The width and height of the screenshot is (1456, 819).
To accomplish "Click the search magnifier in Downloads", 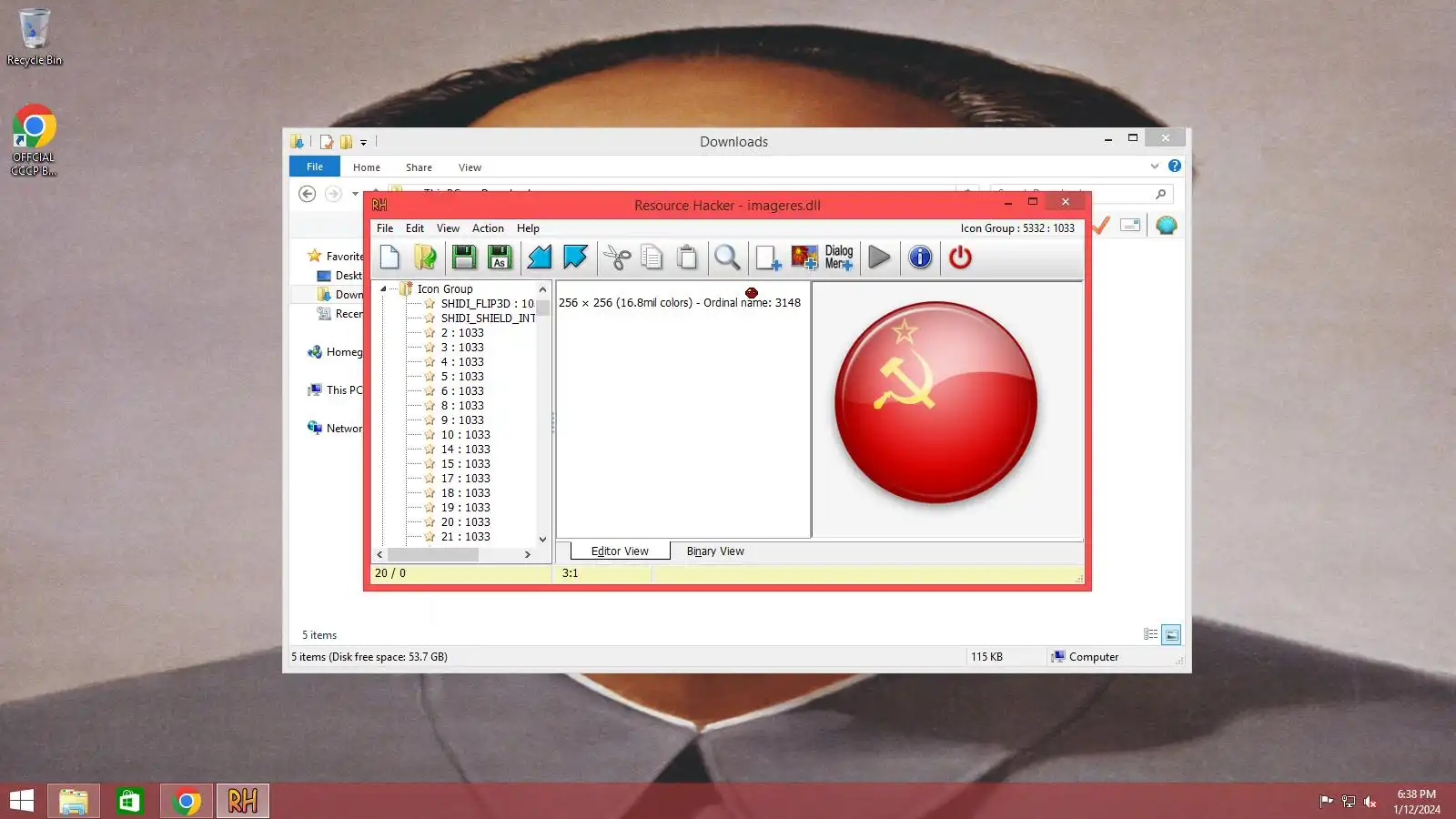I will [1160, 194].
